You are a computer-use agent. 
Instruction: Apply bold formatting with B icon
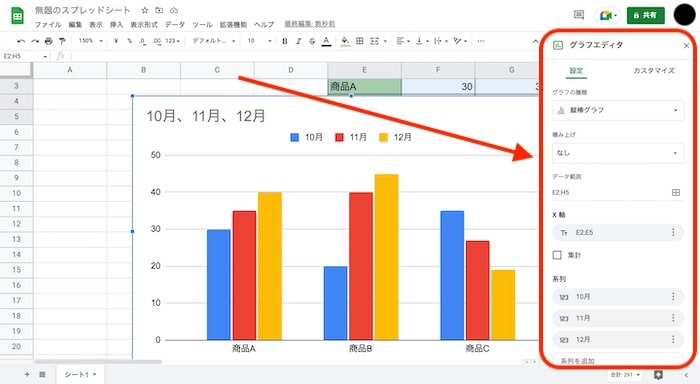tap(285, 41)
